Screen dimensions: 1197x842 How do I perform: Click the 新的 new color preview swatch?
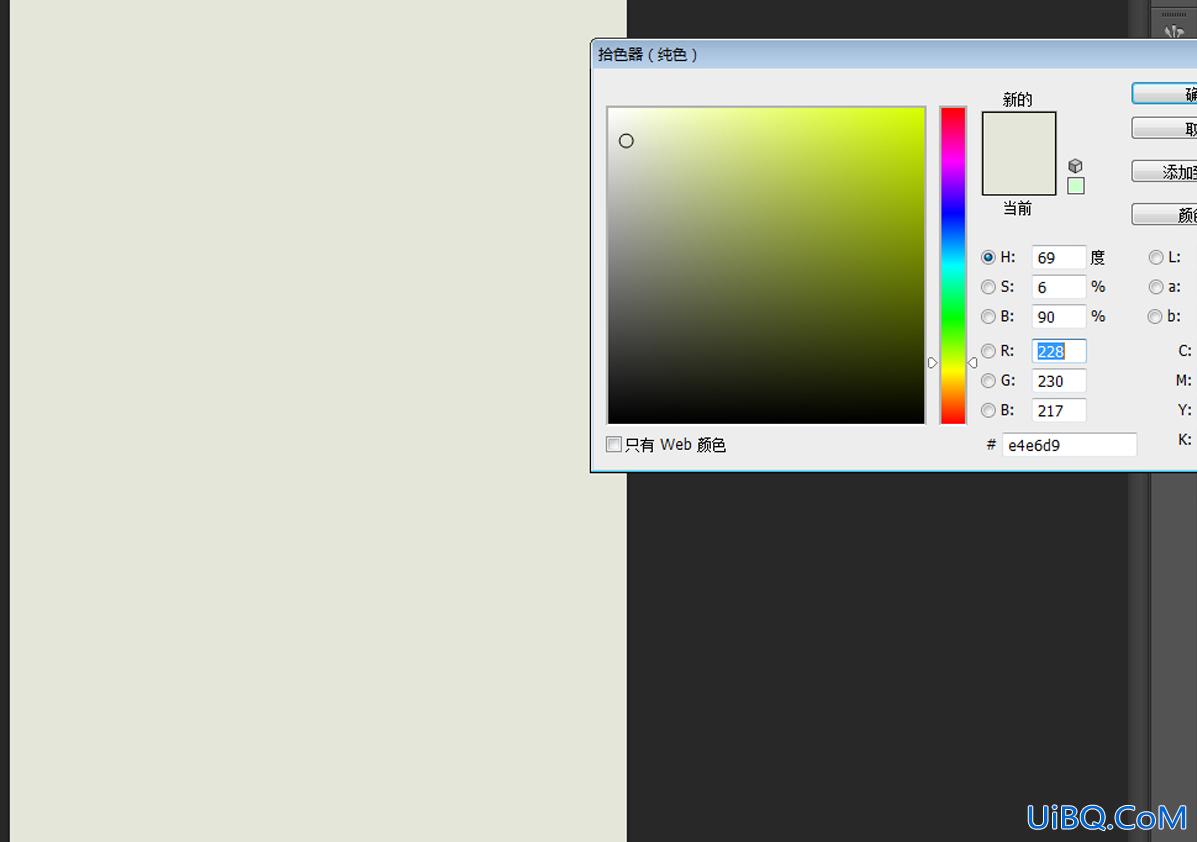[x=1018, y=134]
